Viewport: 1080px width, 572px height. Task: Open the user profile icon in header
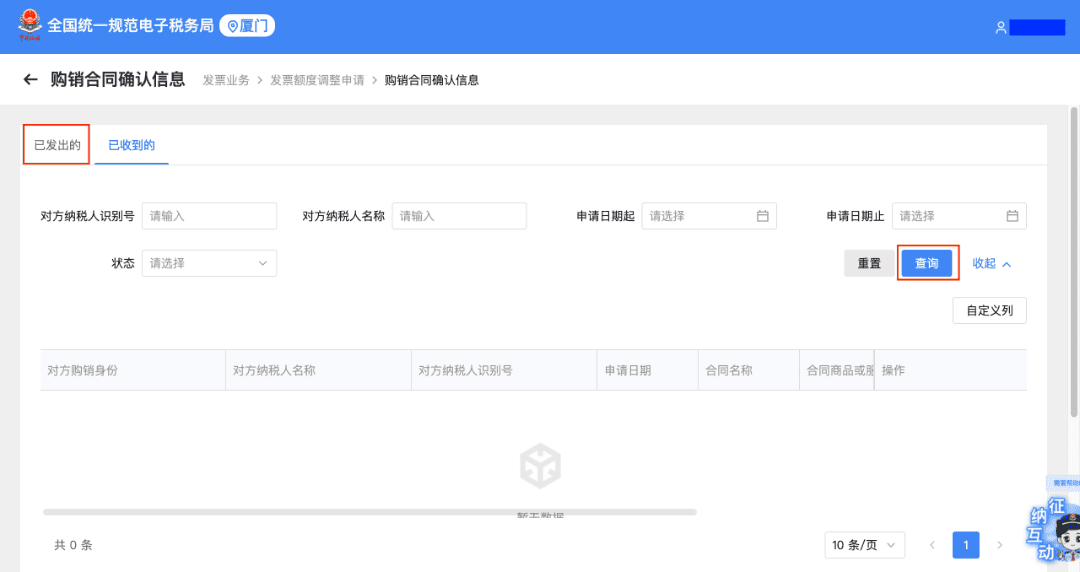[x=1000, y=28]
